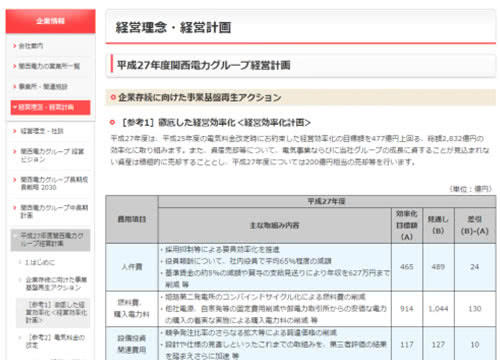Click the value 465 in 人件費 row
Viewport: 500px width, 360px height.
pyautogui.click(x=407, y=267)
